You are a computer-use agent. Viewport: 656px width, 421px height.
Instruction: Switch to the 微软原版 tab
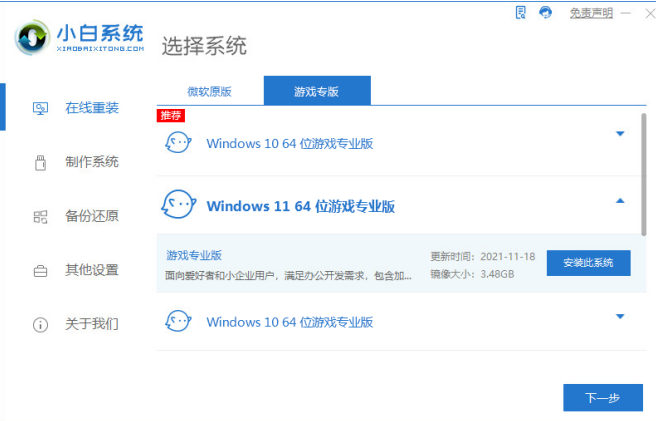[x=209, y=91]
